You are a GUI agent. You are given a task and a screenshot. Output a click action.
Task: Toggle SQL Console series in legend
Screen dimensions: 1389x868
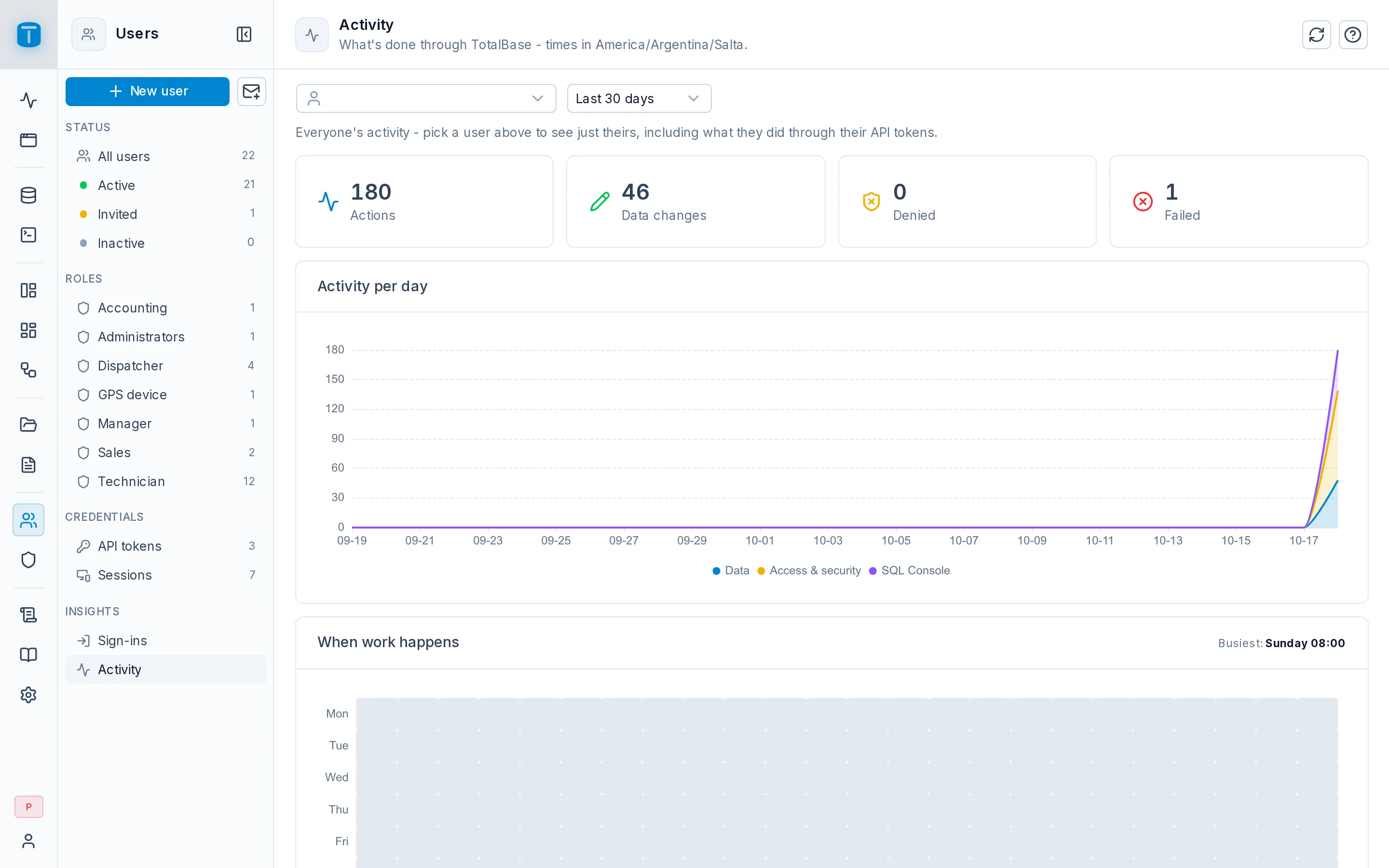[x=909, y=570]
